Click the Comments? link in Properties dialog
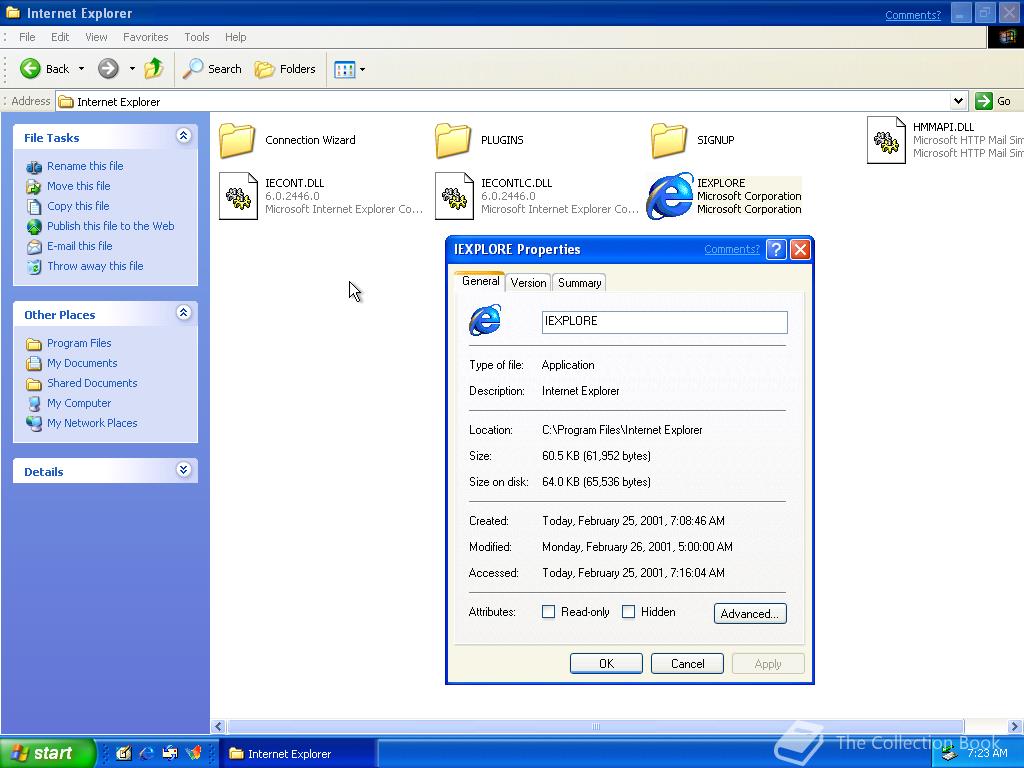The image size is (1024, 768). (x=732, y=249)
